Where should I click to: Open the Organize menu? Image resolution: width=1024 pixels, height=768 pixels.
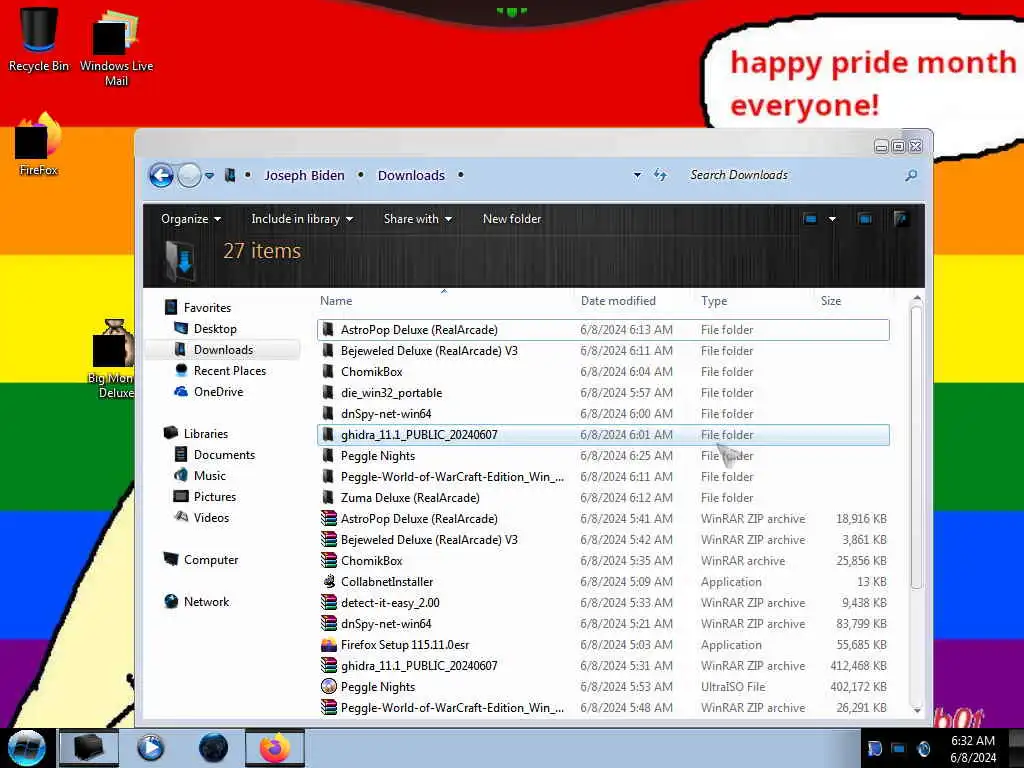pos(191,219)
